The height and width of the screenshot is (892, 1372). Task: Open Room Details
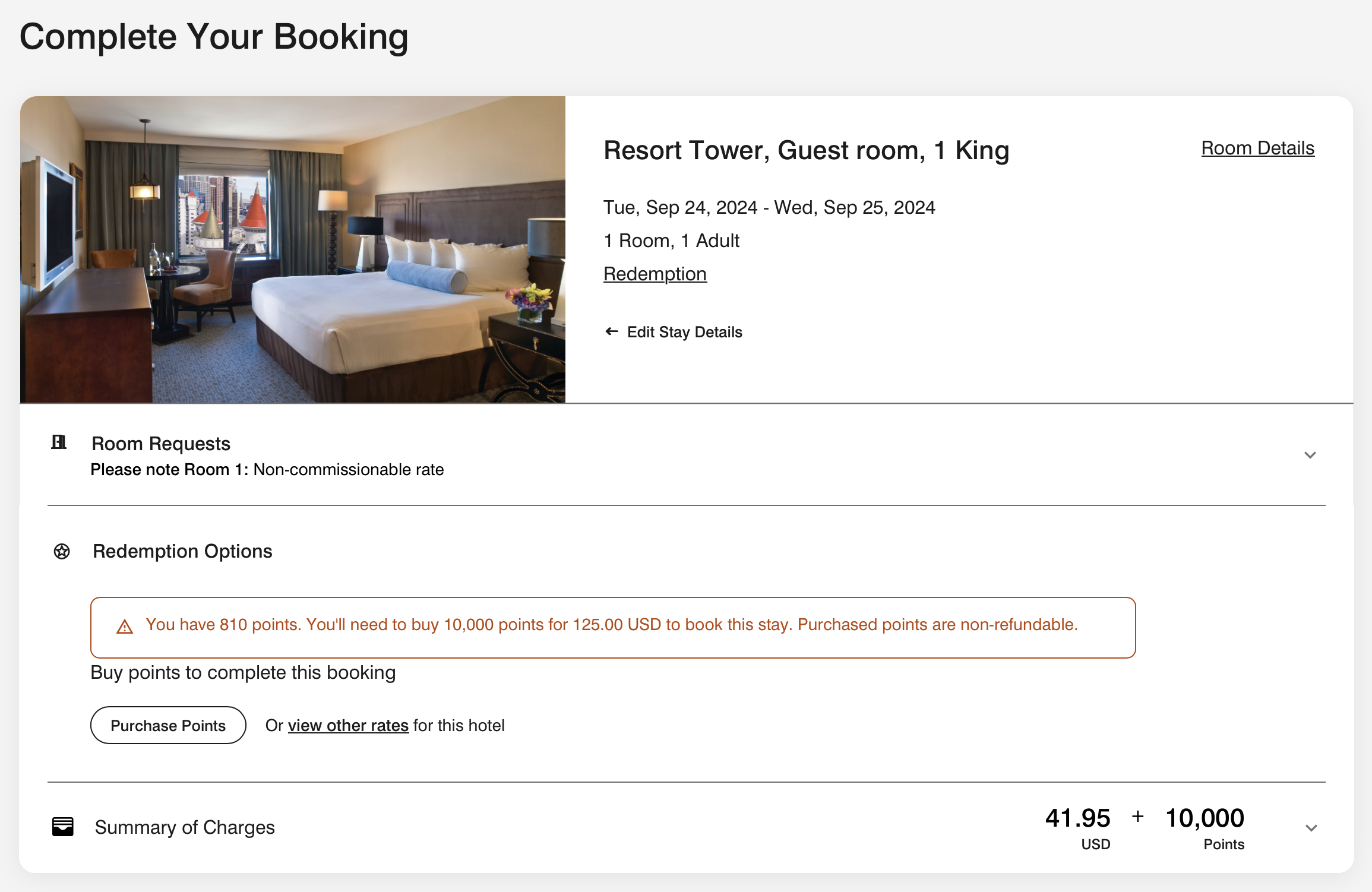point(1257,148)
